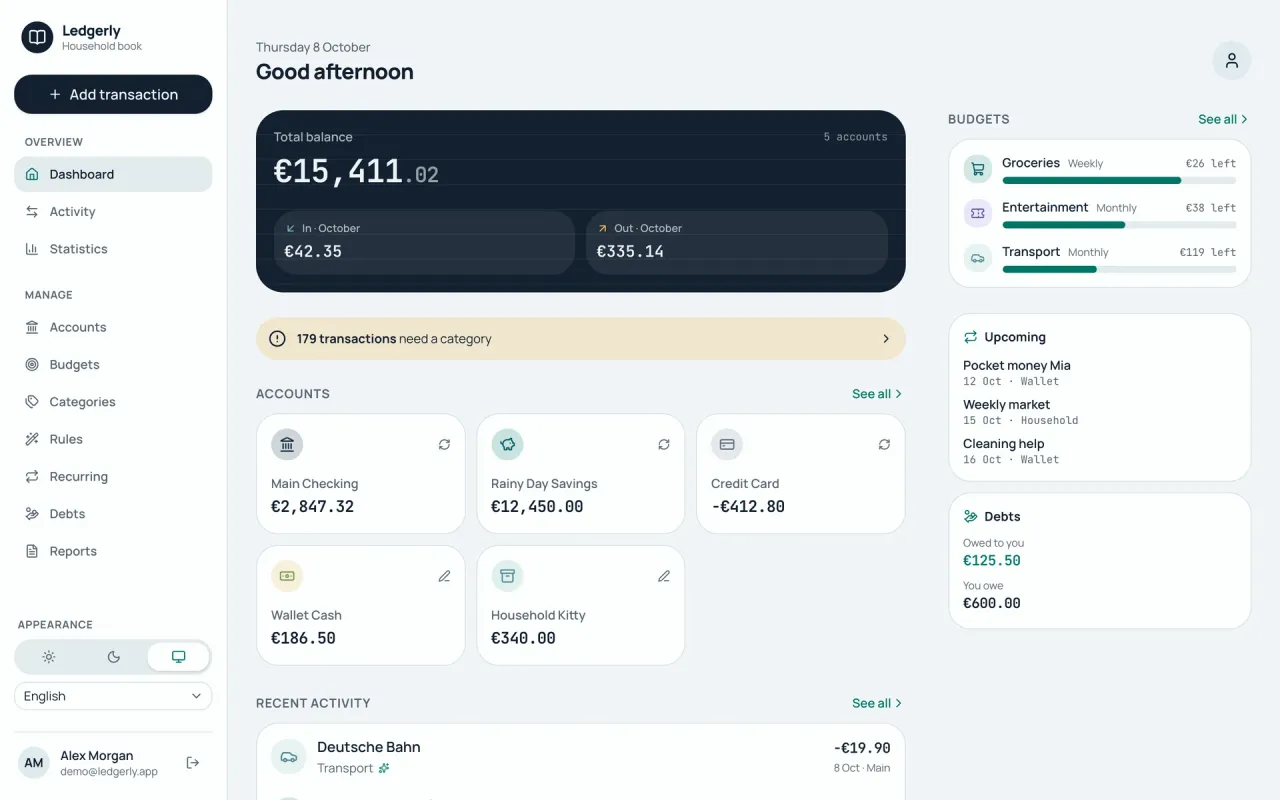The height and width of the screenshot is (800, 1280).
Task: Switch to light appearance mode
Action: (x=49, y=657)
